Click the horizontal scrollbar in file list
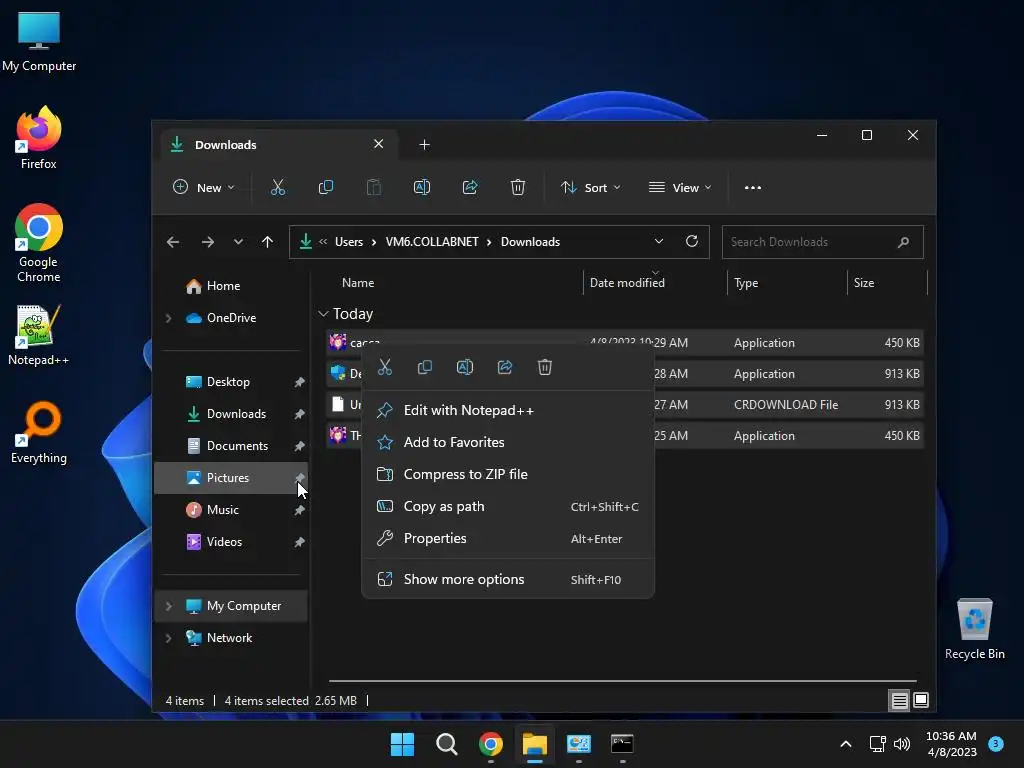 622,680
